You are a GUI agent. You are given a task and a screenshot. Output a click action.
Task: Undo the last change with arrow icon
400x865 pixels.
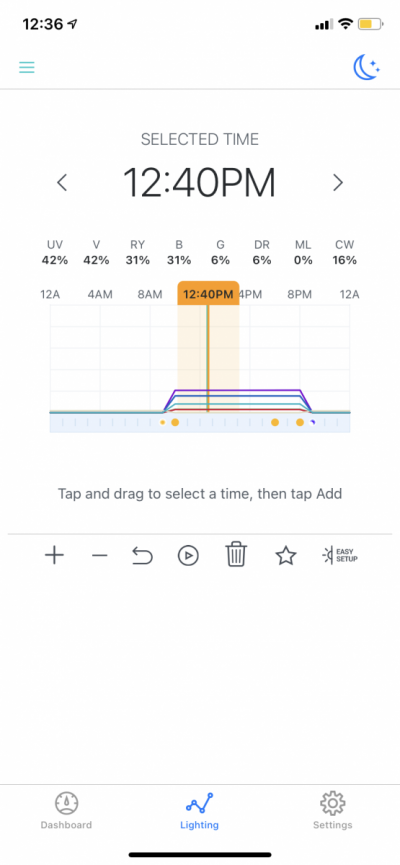tap(142, 556)
